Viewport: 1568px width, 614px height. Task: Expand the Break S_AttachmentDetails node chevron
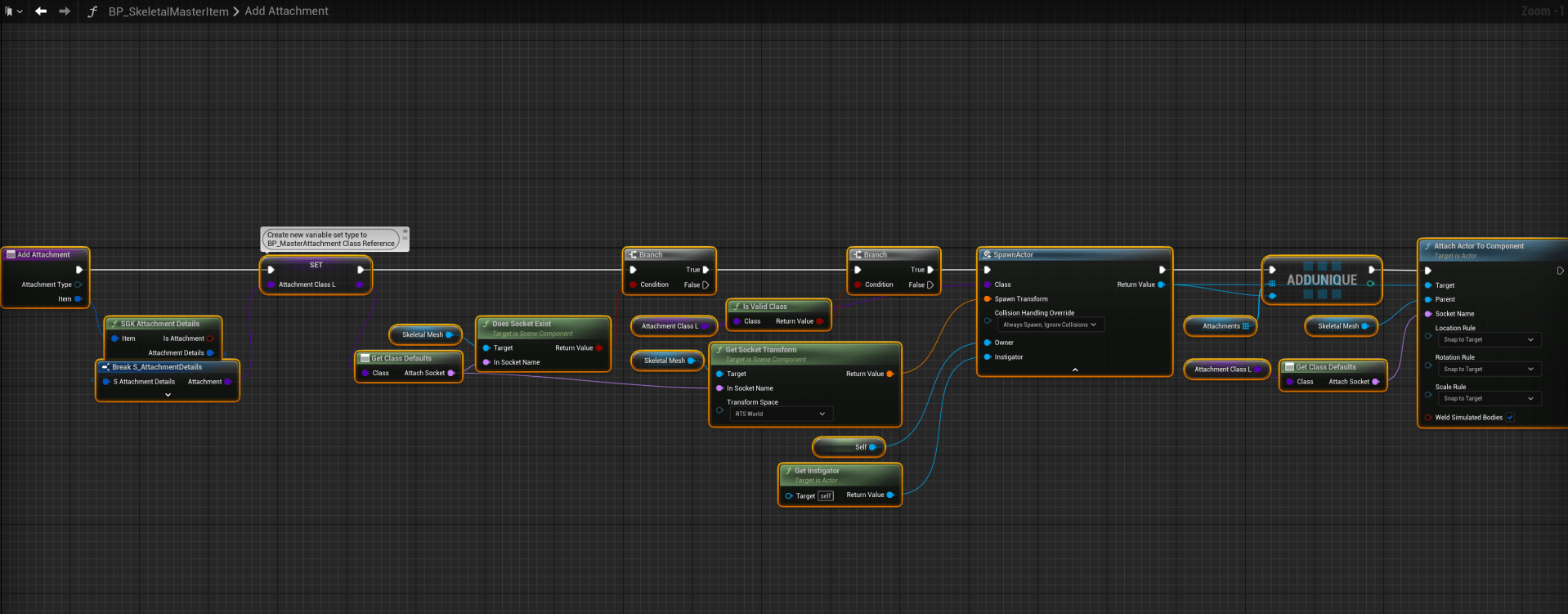coord(168,395)
